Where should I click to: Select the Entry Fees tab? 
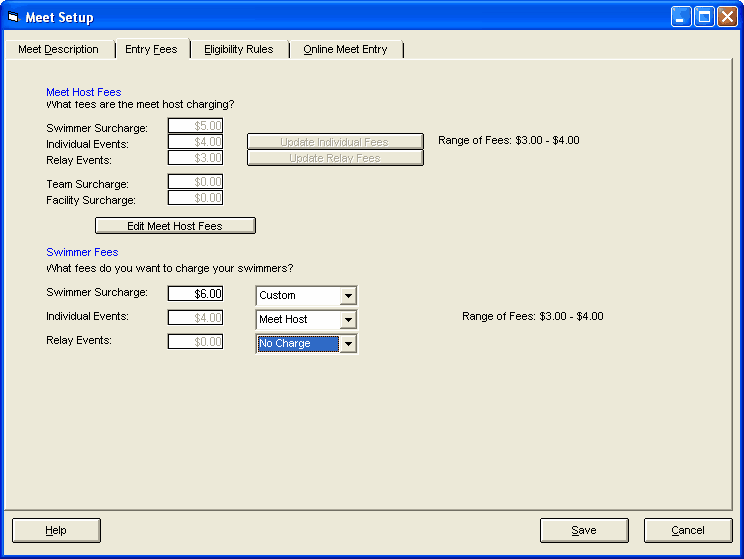click(151, 49)
